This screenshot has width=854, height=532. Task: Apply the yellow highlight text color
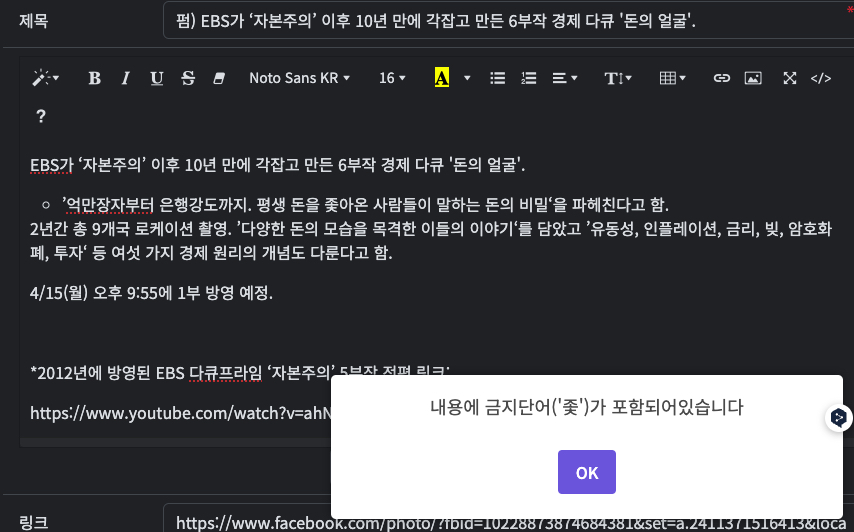[442, 78]
